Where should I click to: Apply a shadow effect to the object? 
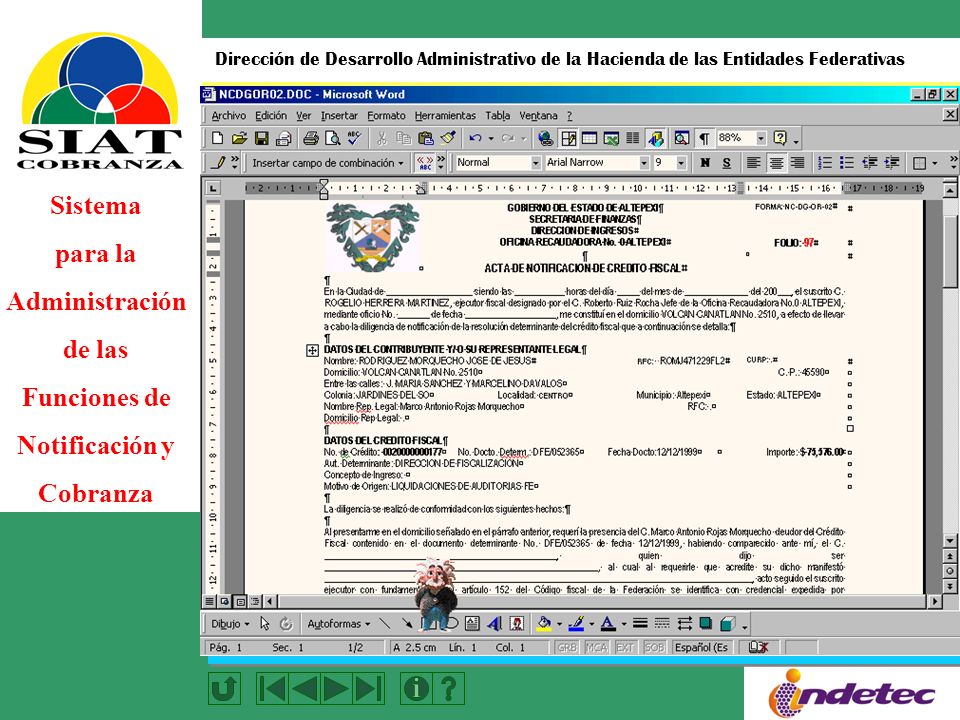[x=706, y=624]
